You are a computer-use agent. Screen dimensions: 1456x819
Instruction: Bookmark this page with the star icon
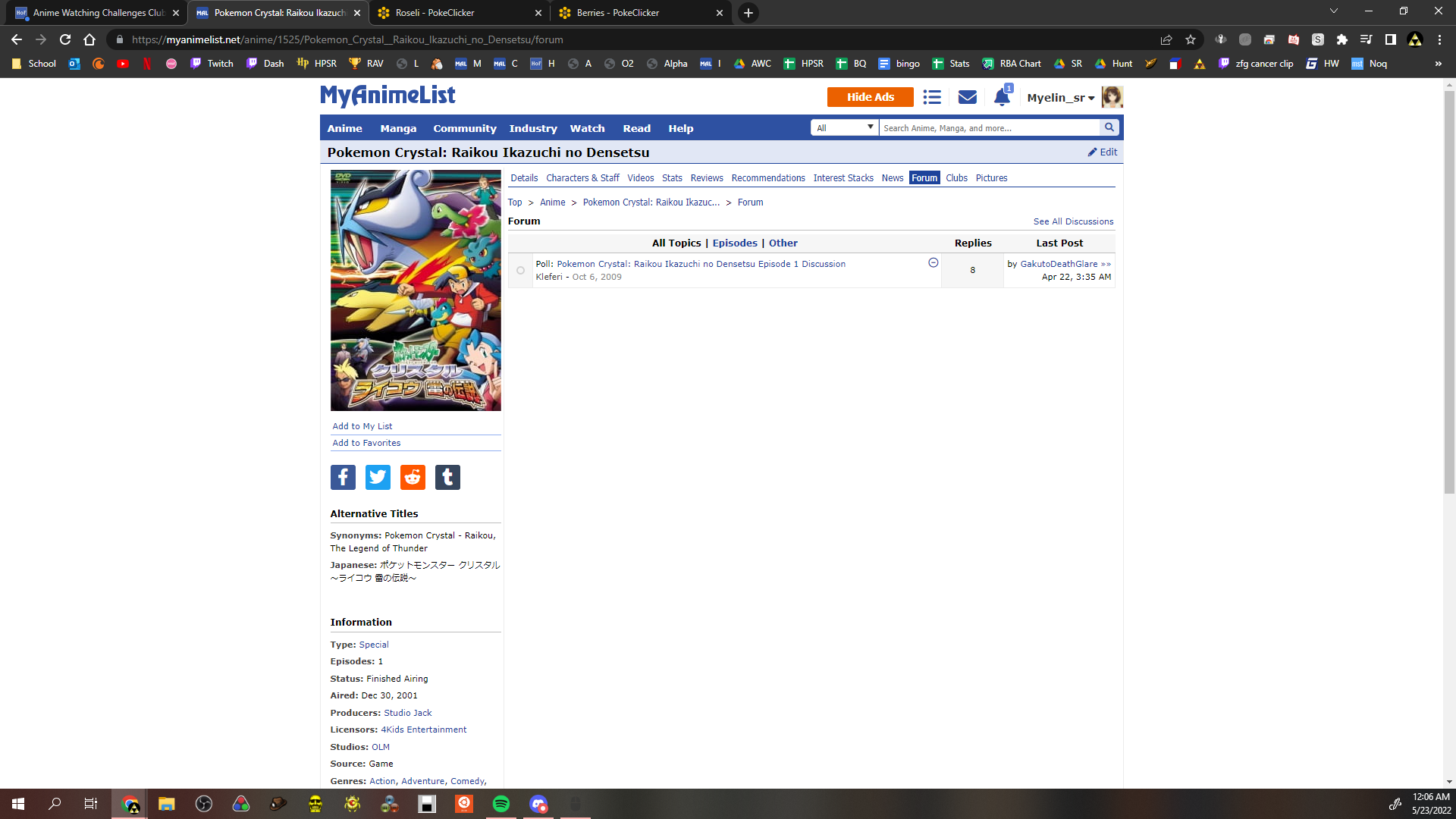point(1191,39)
